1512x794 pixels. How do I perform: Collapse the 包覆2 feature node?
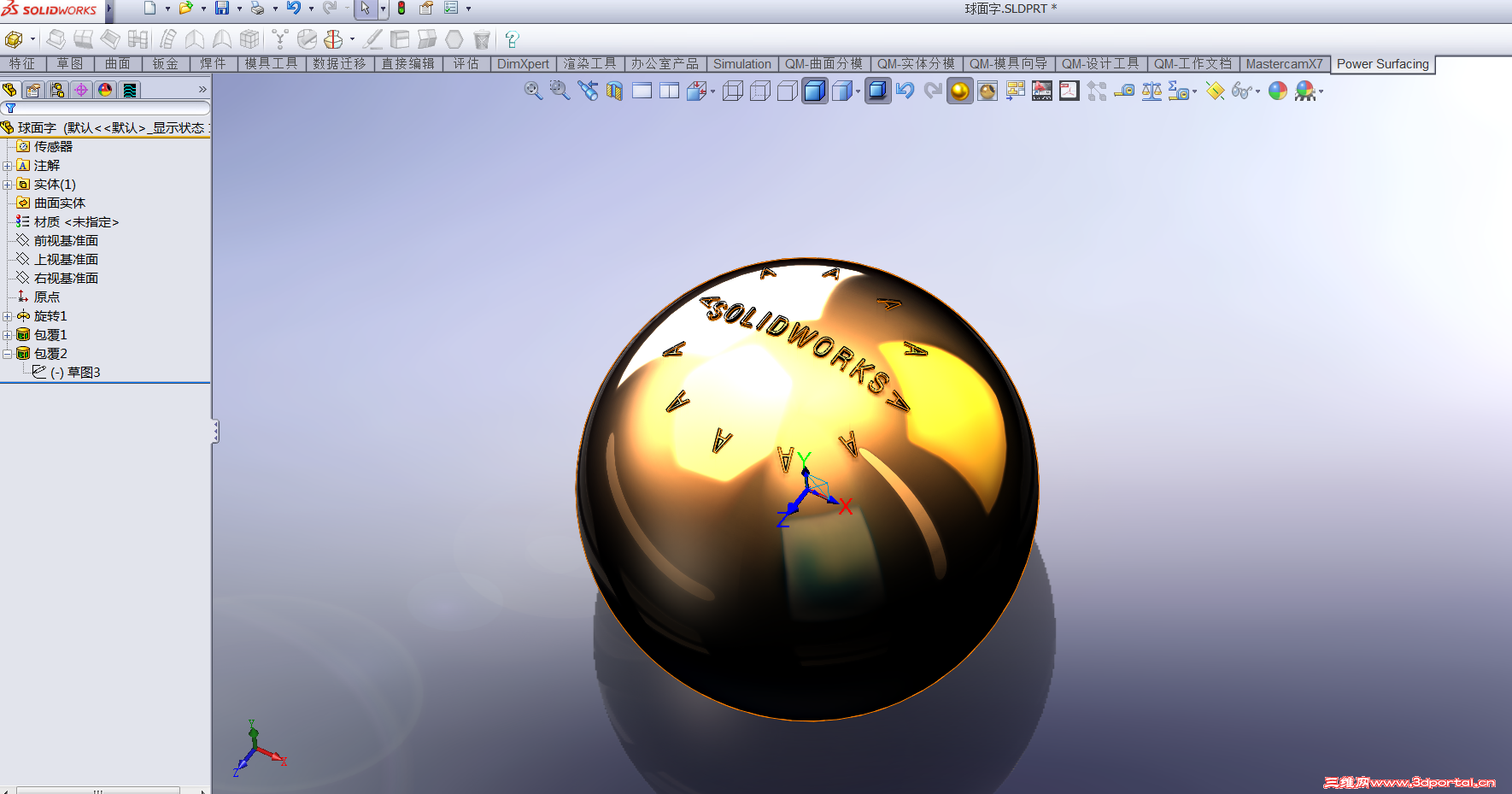(7, 354)
